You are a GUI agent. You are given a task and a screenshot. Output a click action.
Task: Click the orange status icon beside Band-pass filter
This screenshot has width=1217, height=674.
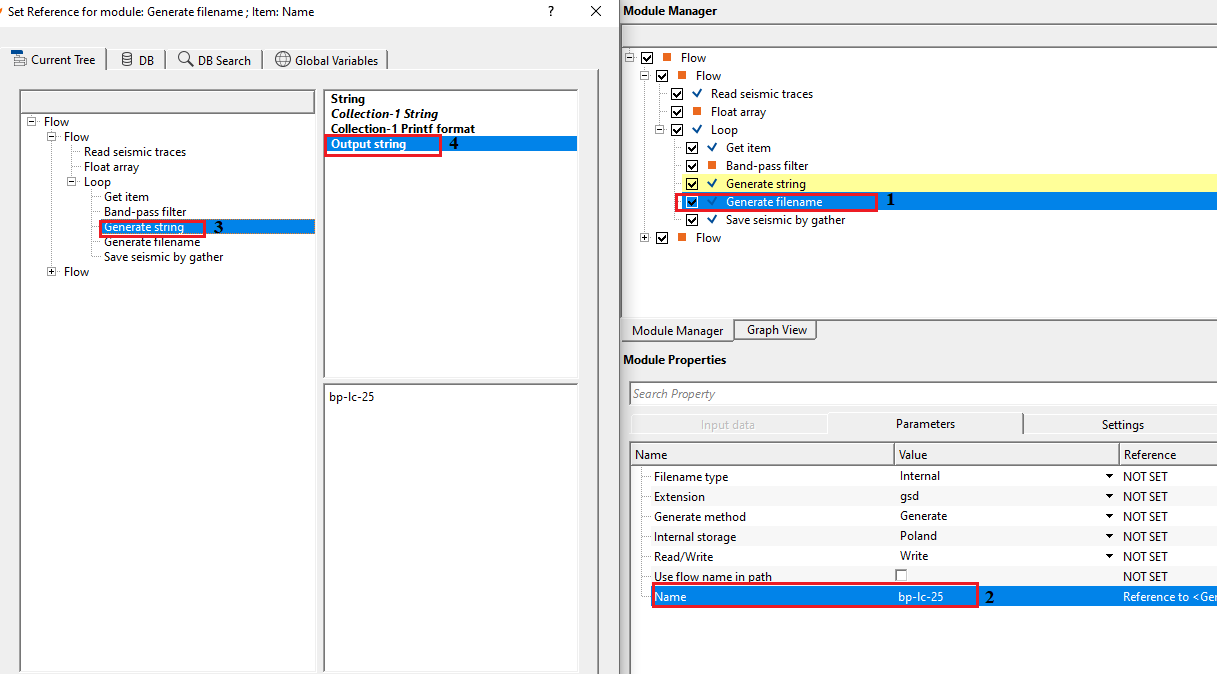[x=712, y=165]
